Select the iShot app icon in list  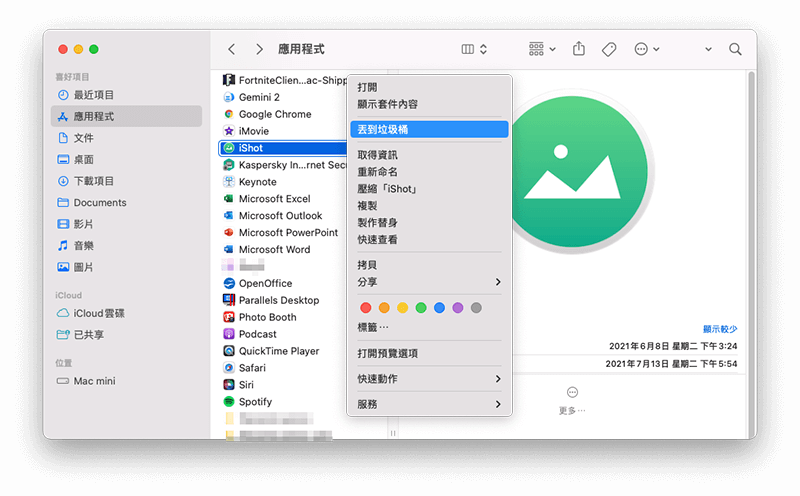pyautogui.click(x=229, y=148)
